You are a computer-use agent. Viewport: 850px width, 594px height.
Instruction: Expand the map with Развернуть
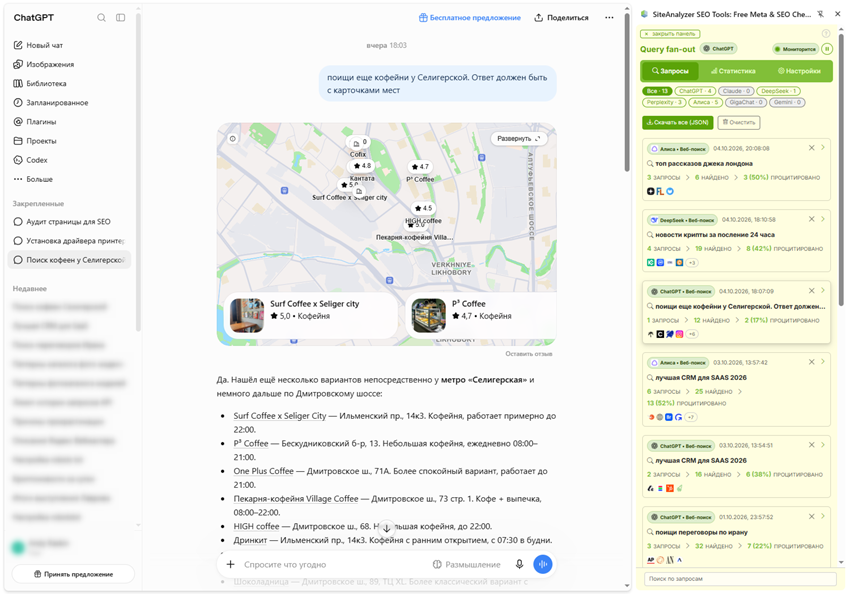519,138
